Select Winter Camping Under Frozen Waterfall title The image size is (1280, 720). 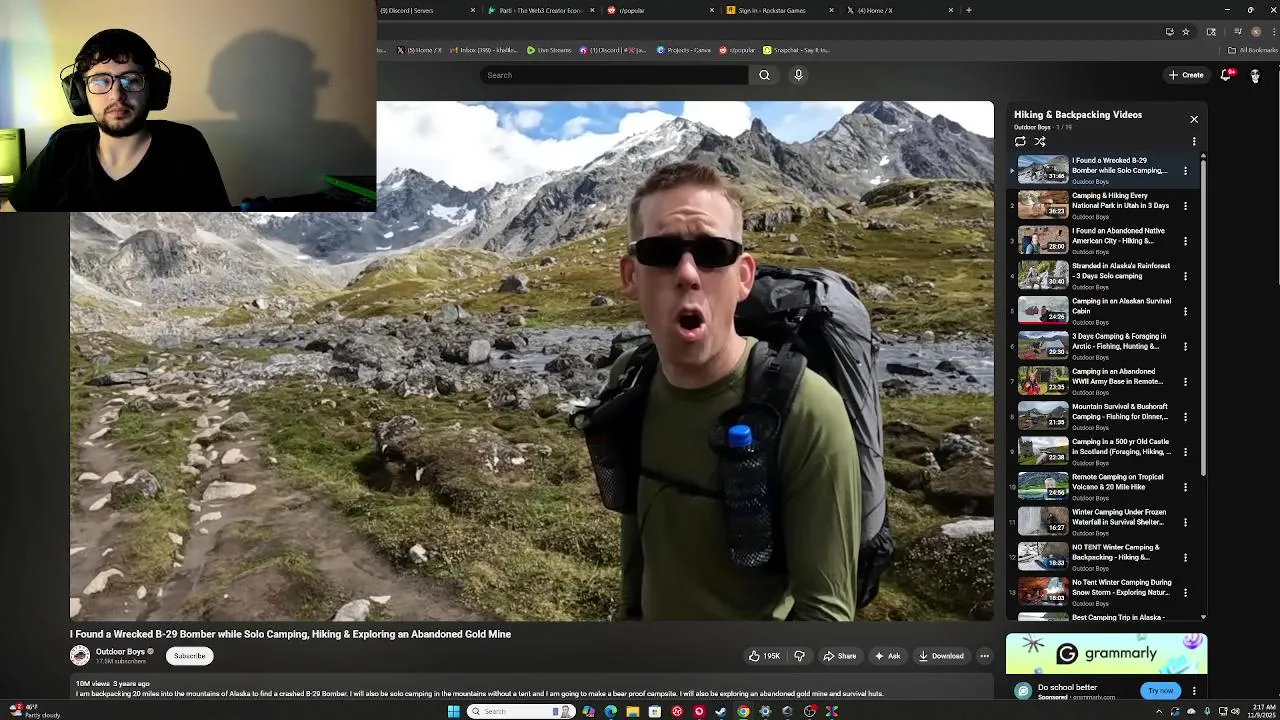point(1119,517)
